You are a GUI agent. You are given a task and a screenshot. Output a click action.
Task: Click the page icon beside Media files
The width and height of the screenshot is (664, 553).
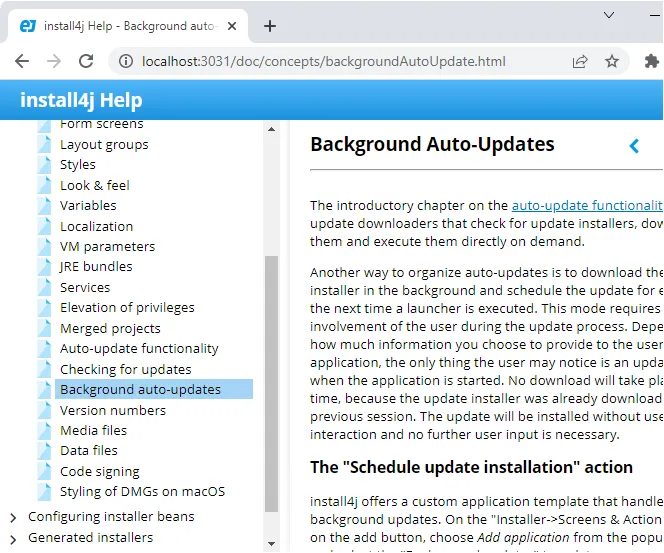[x=44, y=430]
